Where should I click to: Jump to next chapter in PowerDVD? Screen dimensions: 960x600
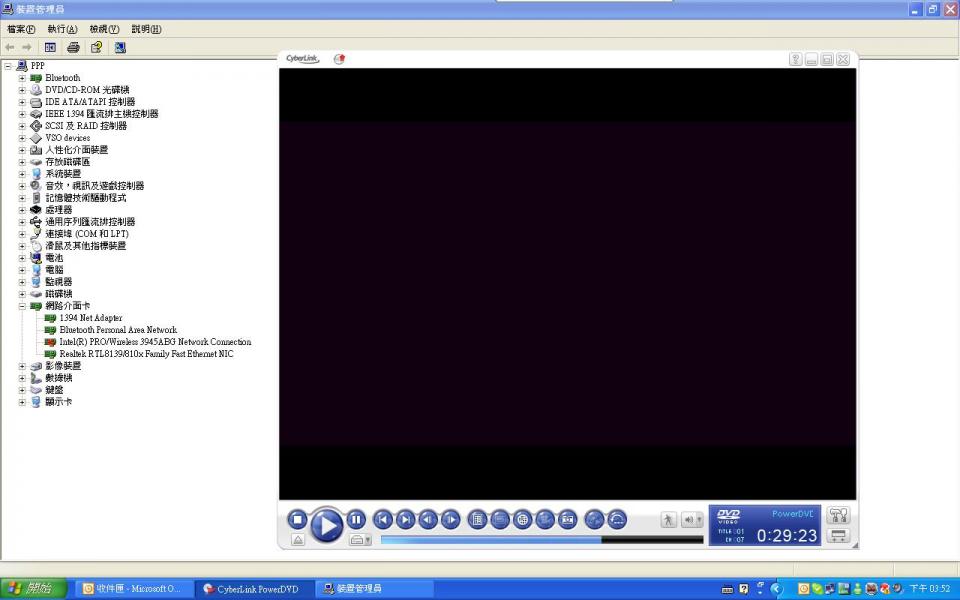(405, 520)
